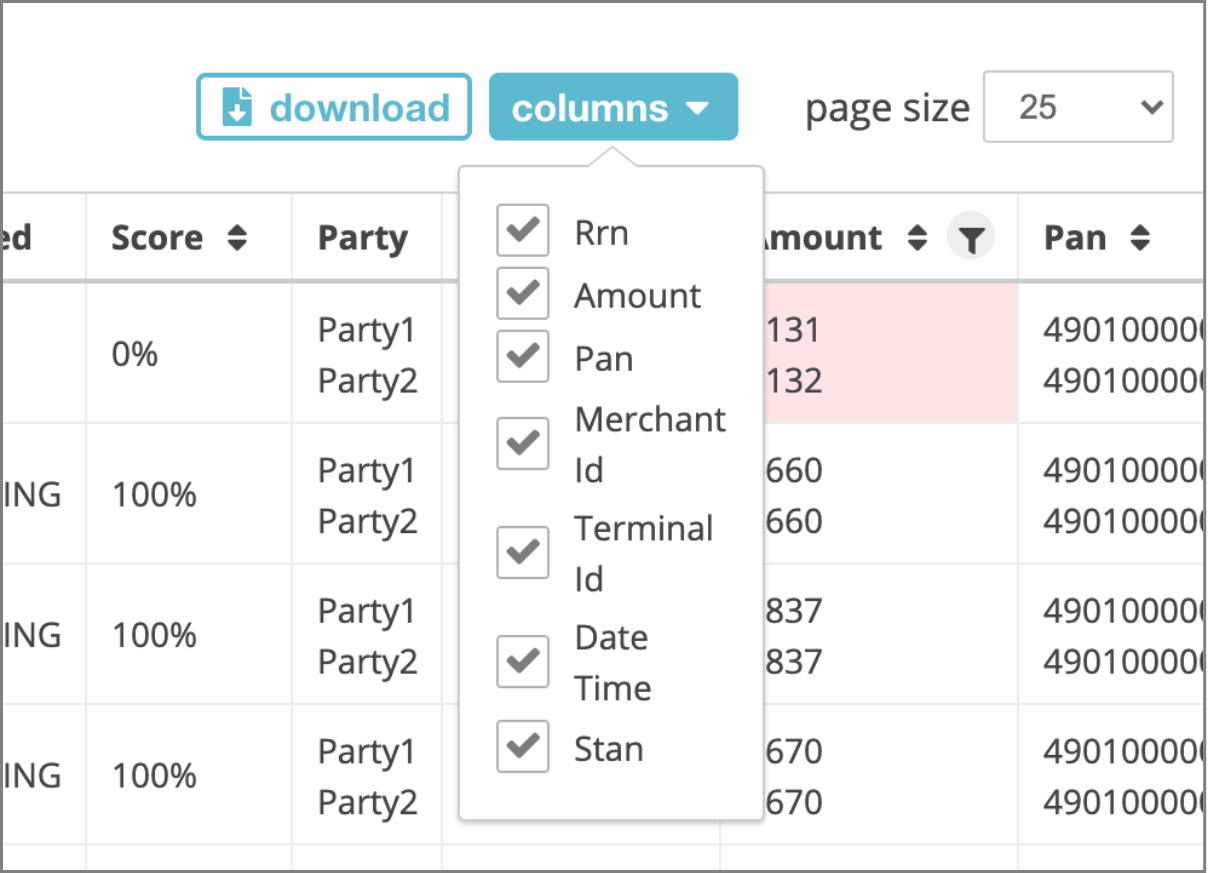Viewport: 1209px width, 873px height.
Task: Open the page size dropdown
Action: 1078,106
